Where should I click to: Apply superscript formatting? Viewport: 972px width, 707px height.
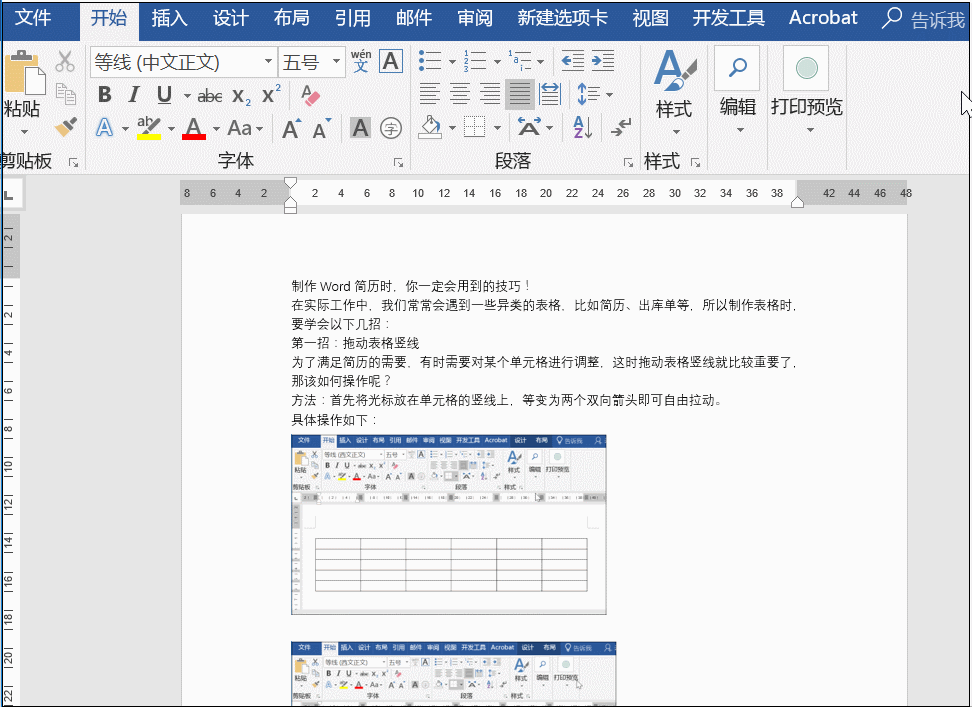(271, 95)
